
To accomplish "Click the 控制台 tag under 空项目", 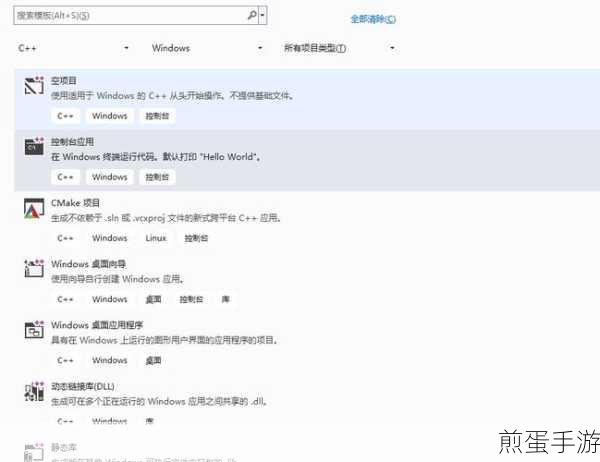I will (157, 116).
